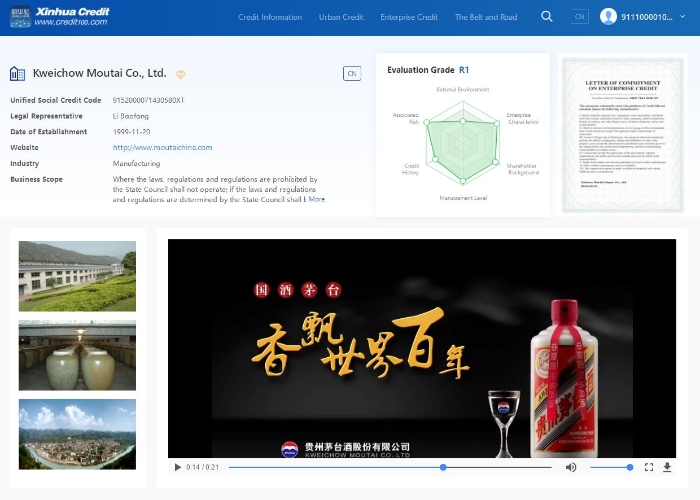700x500 pixels.
Task: Enter fullscreen video mode
Action: pos(649,467)
